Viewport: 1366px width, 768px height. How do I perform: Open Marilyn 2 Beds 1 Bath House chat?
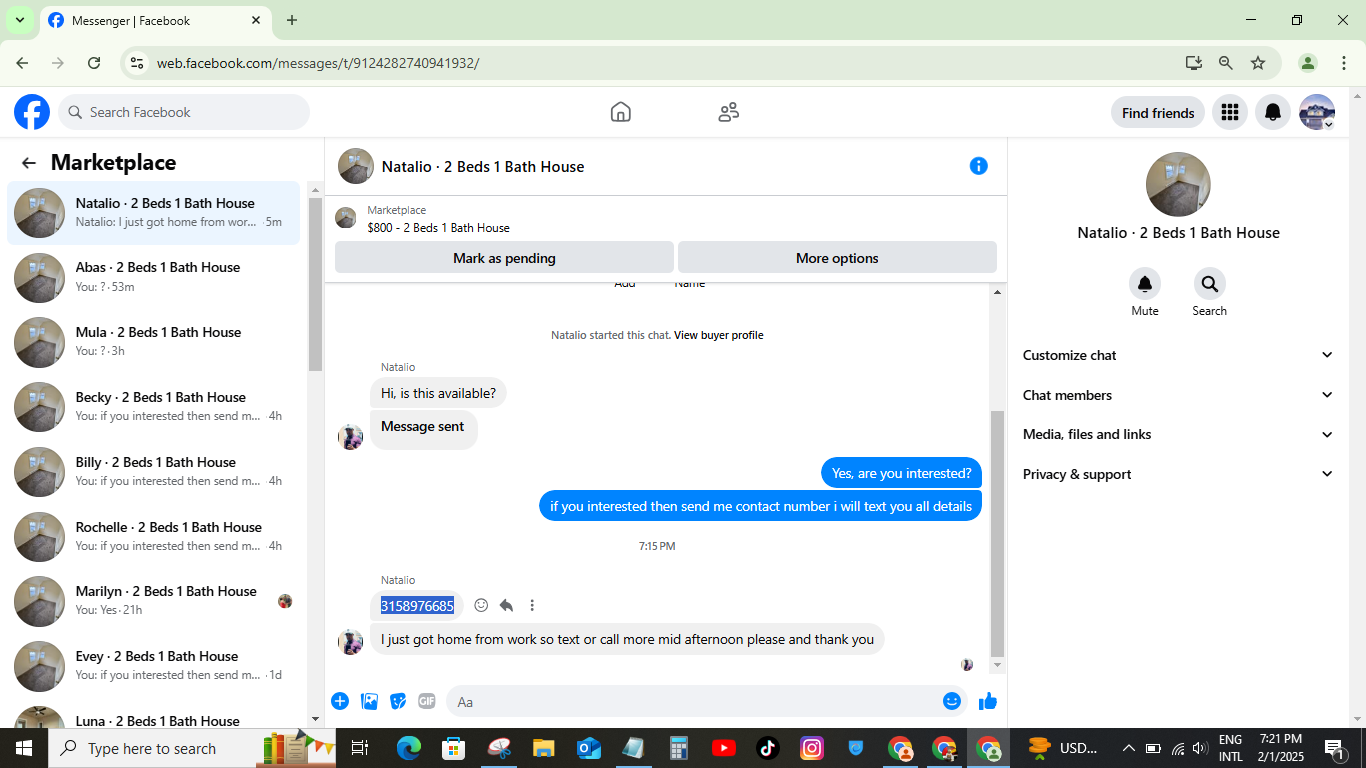pos(153,601)
